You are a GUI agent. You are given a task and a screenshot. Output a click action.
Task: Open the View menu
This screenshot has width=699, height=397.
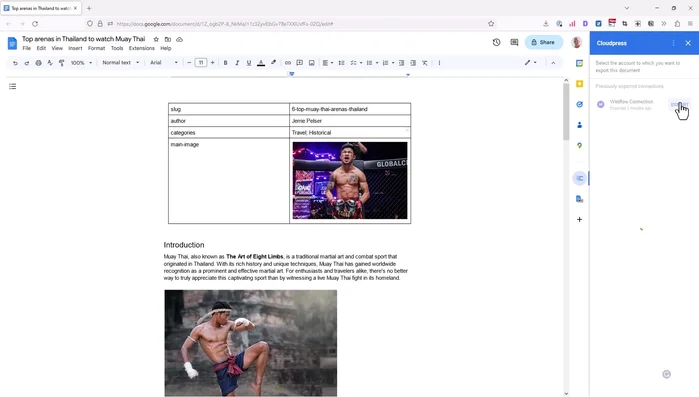pyautogui.click(x=57, y=48)
